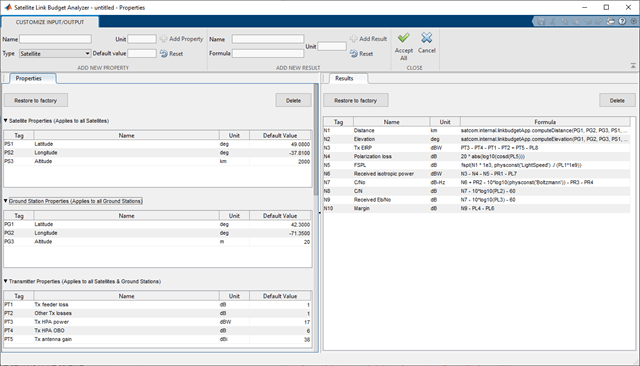Collapse the Satellite Properties section

(6, 121)
